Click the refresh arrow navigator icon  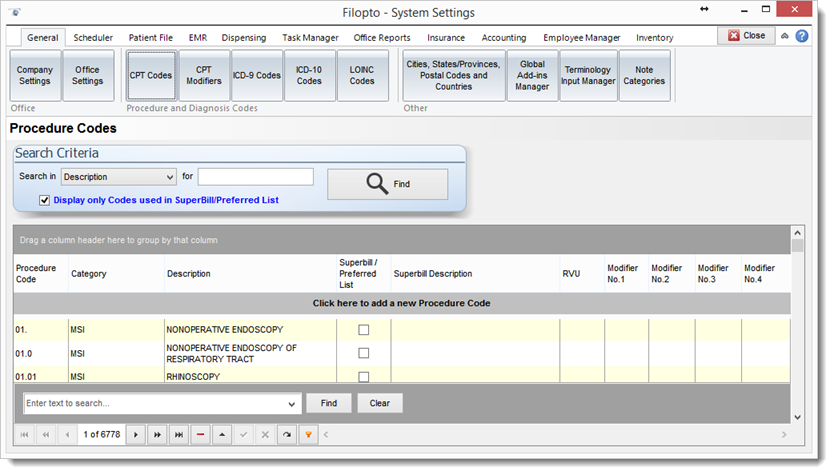pos(287,435)
